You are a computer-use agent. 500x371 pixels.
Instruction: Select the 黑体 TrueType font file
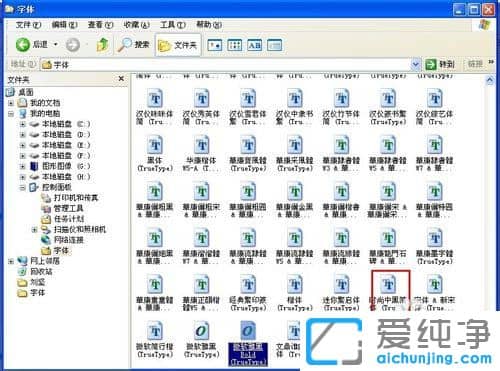155,154
